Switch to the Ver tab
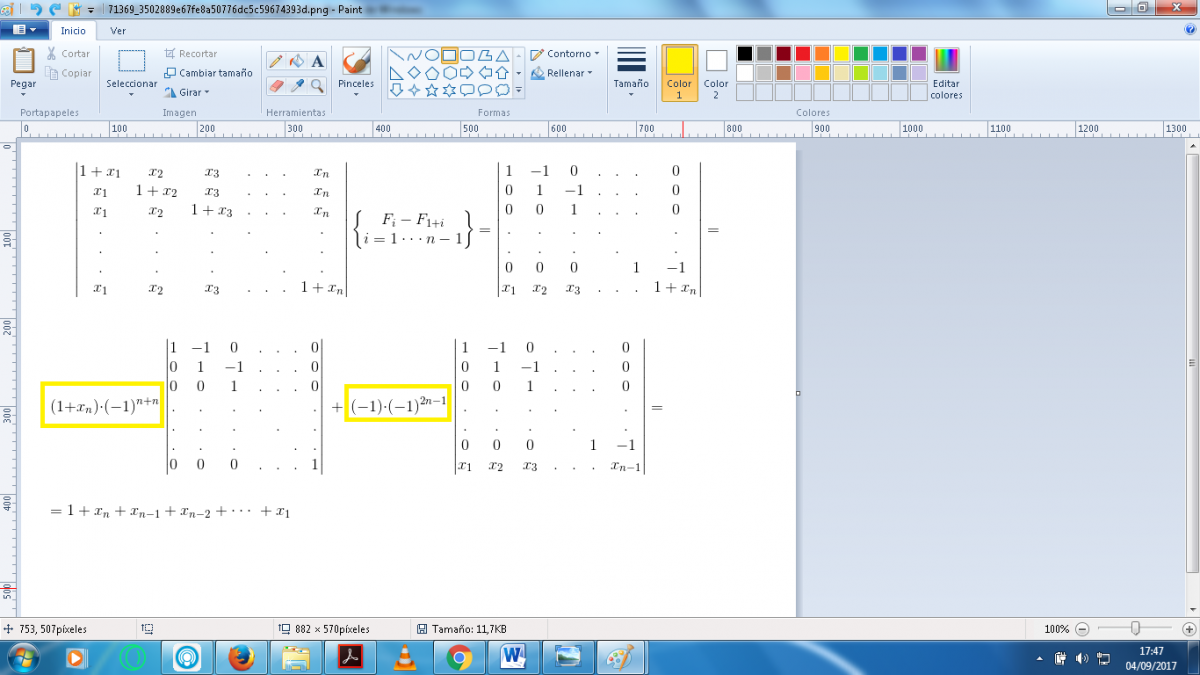This screenshot has width=1200, height=675. tap(118, 30)
